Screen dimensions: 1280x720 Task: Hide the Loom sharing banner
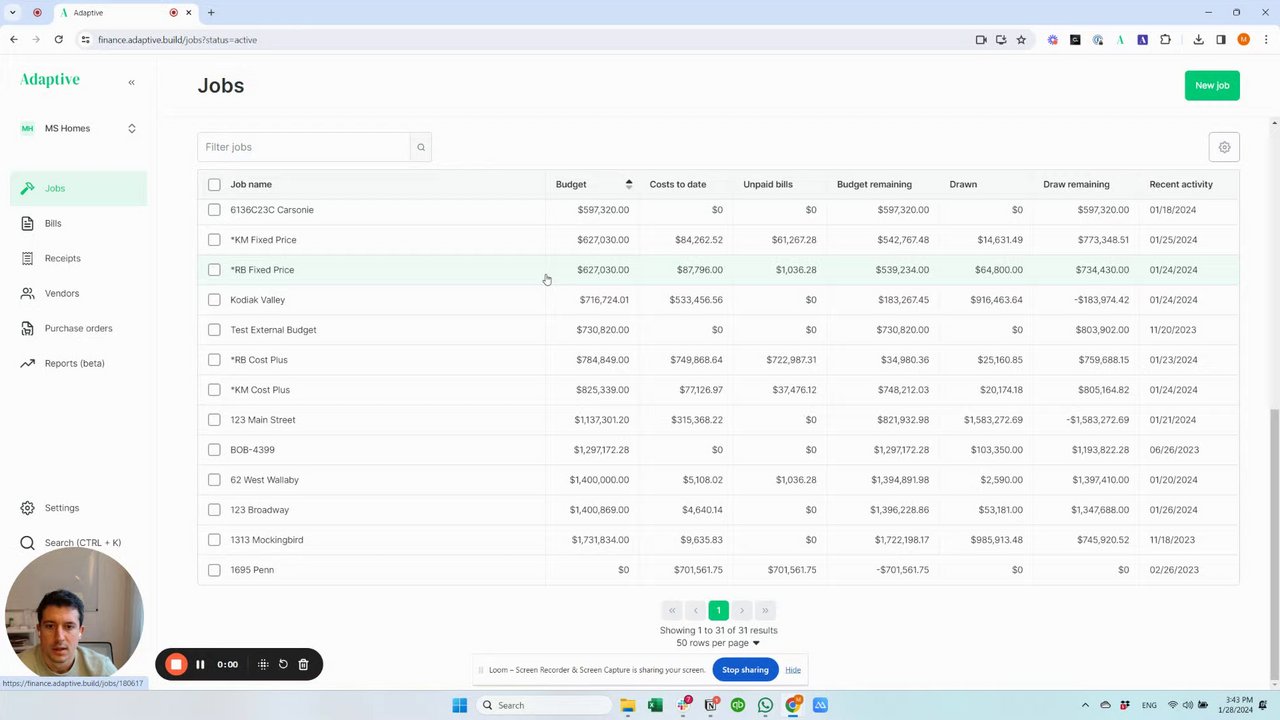(793, 670)
